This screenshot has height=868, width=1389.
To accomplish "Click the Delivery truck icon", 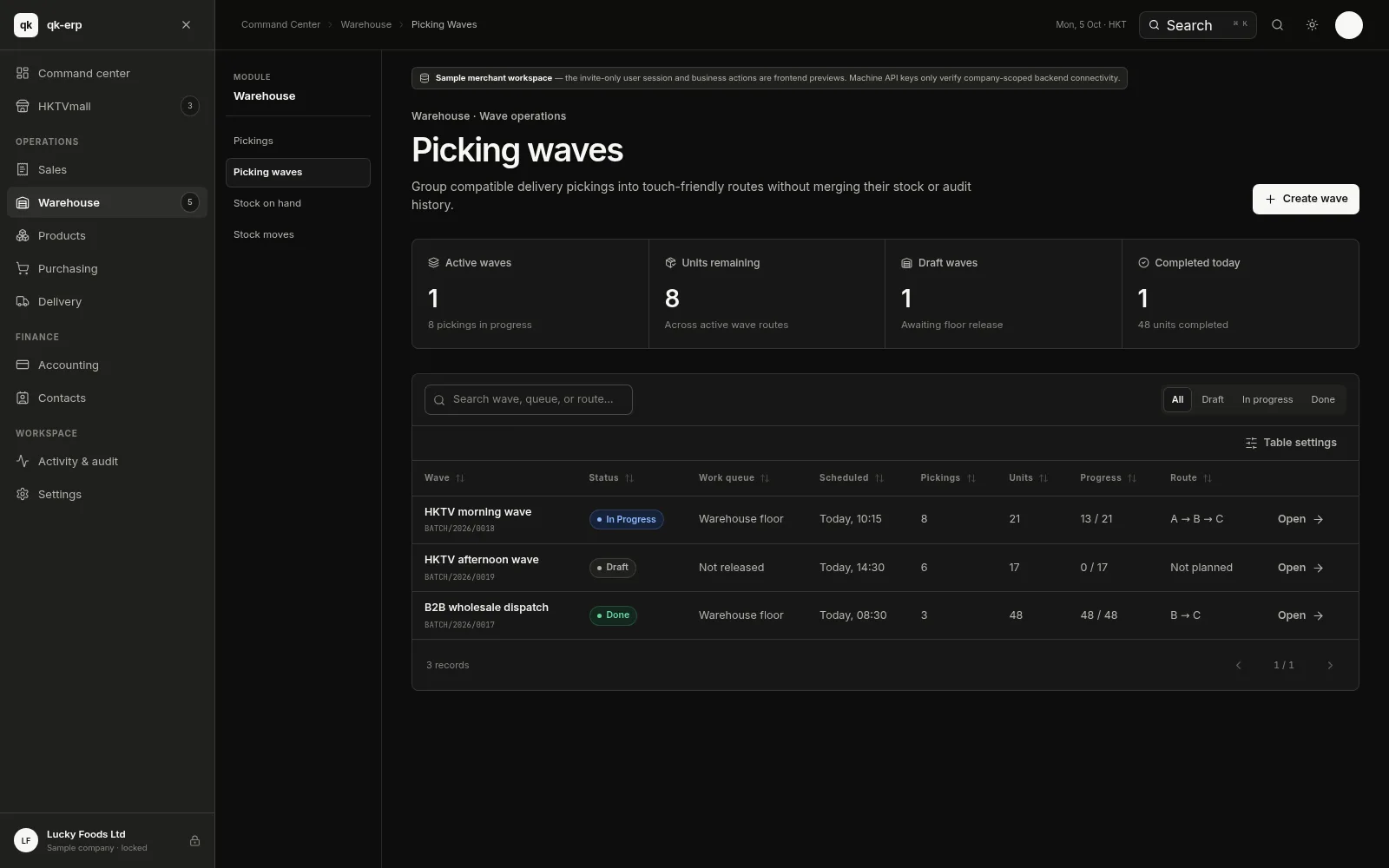I will click(x=23, y=301).
